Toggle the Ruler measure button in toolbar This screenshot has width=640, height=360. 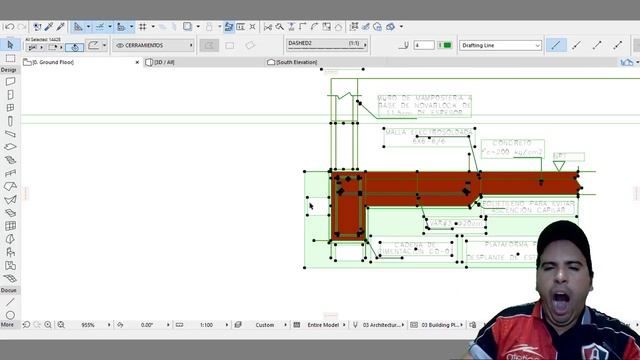point(121,27)
